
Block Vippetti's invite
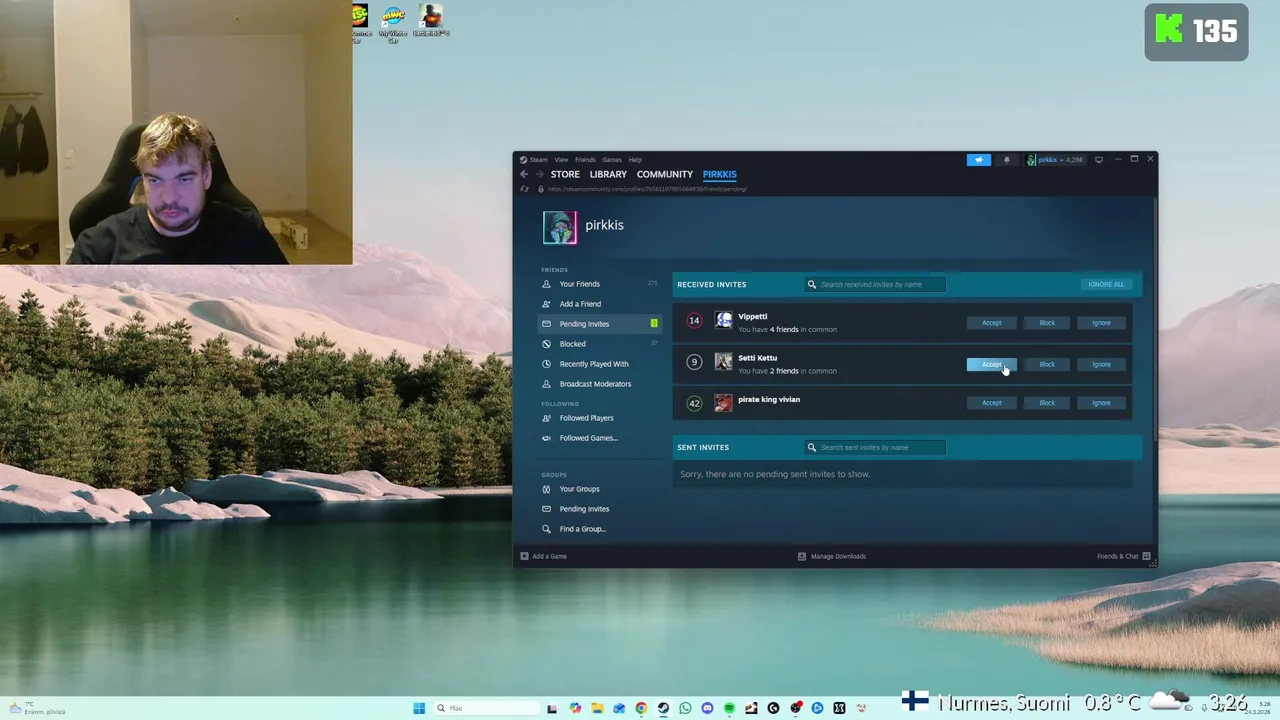point(1047,323)
